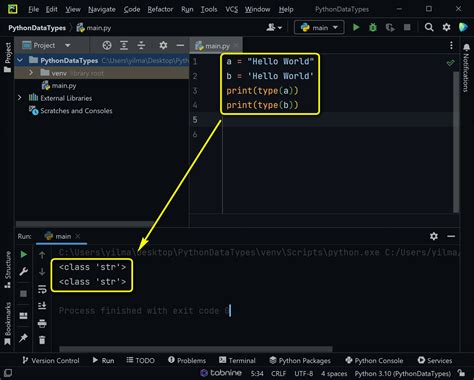This screenshot has width=474, height=380.
Task: Toggle the Structure side tool window button
Action: coord(7,269)
